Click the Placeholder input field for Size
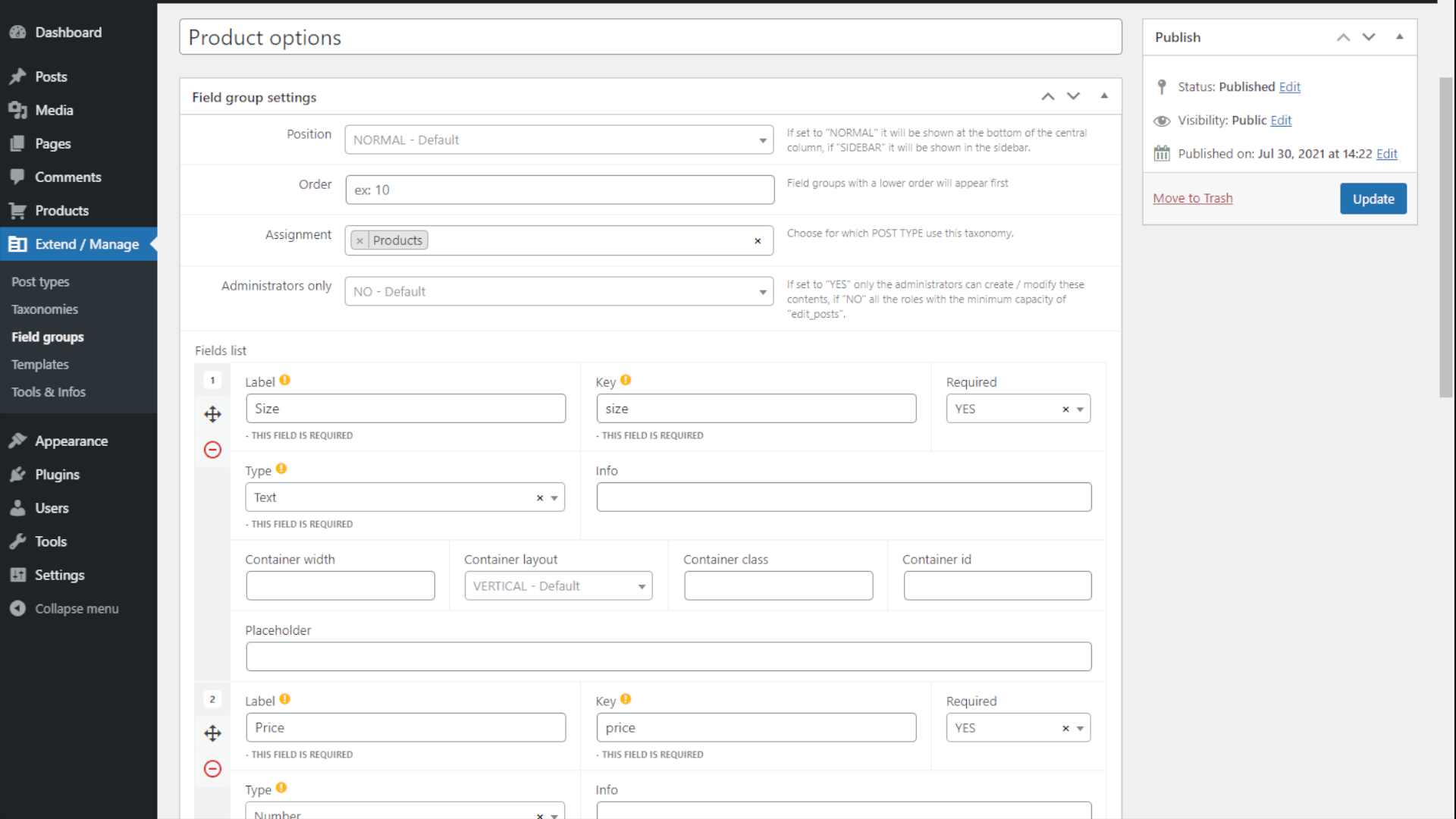Image resolution: width=1456 pixels, height=819 pixels. [x=668, y=656]
